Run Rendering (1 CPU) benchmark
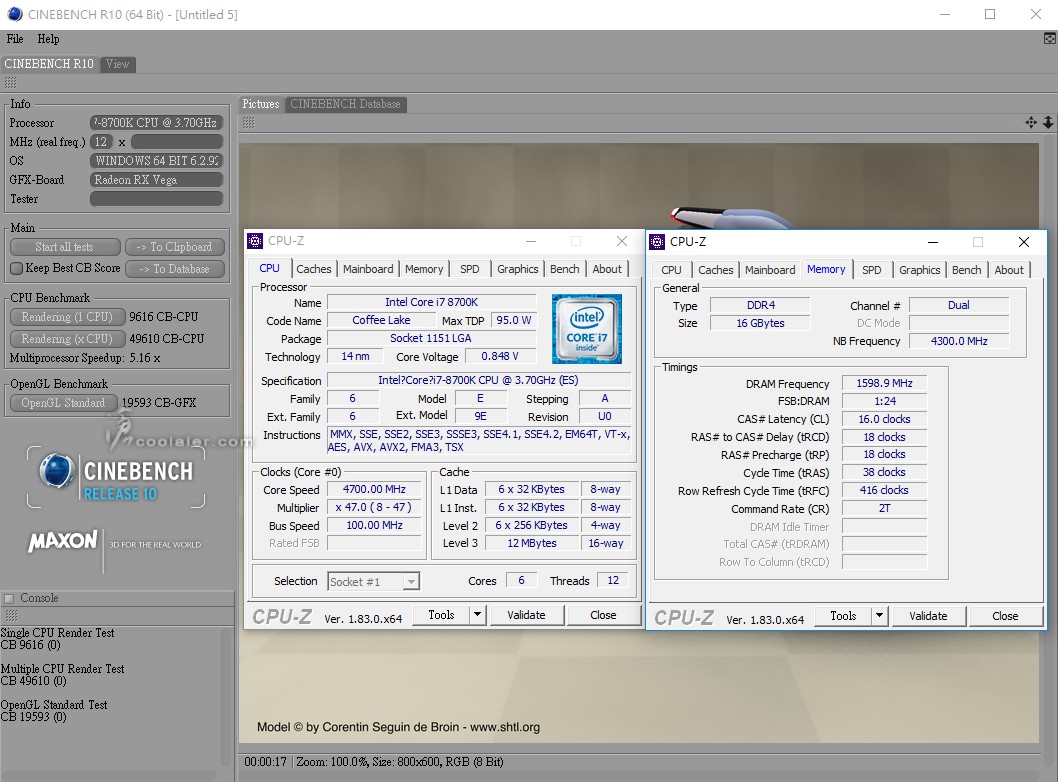The height and width of the screenshot is (782, 1058). pos(67,316)
